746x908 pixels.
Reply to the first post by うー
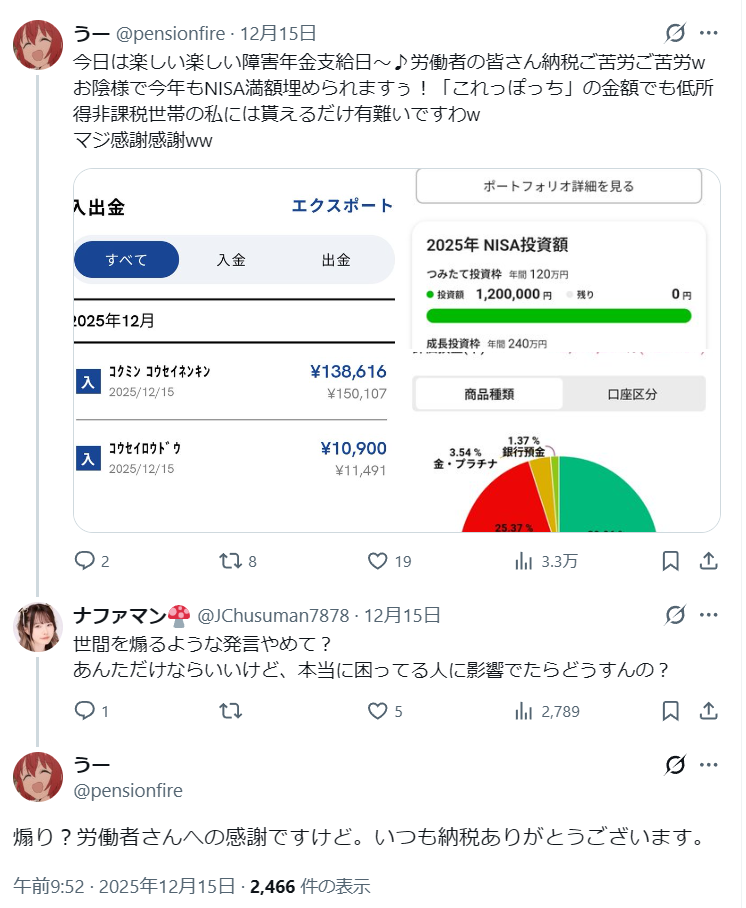coord(85,561)
